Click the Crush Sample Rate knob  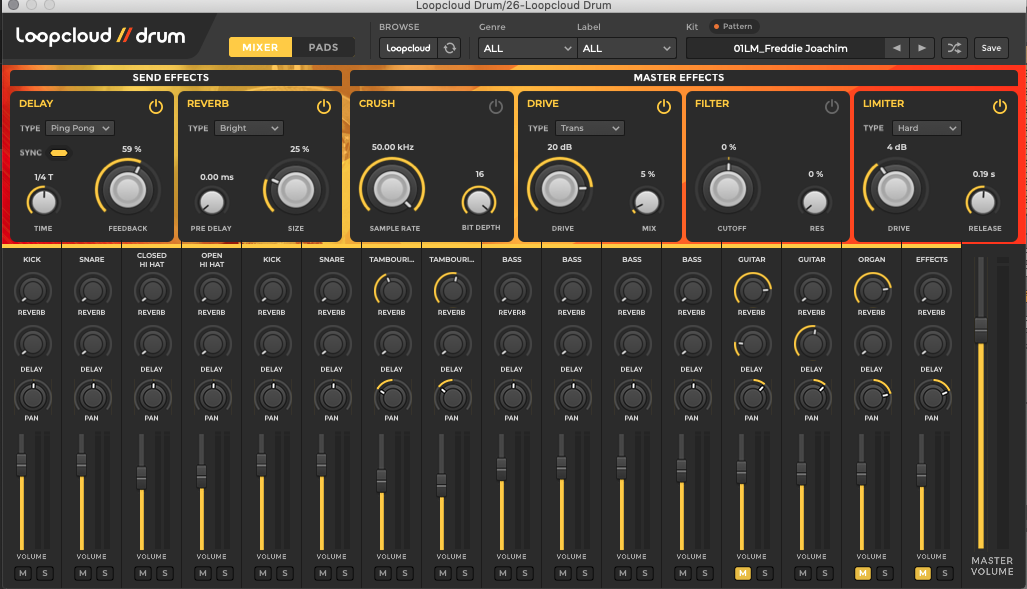pos(392,189)
